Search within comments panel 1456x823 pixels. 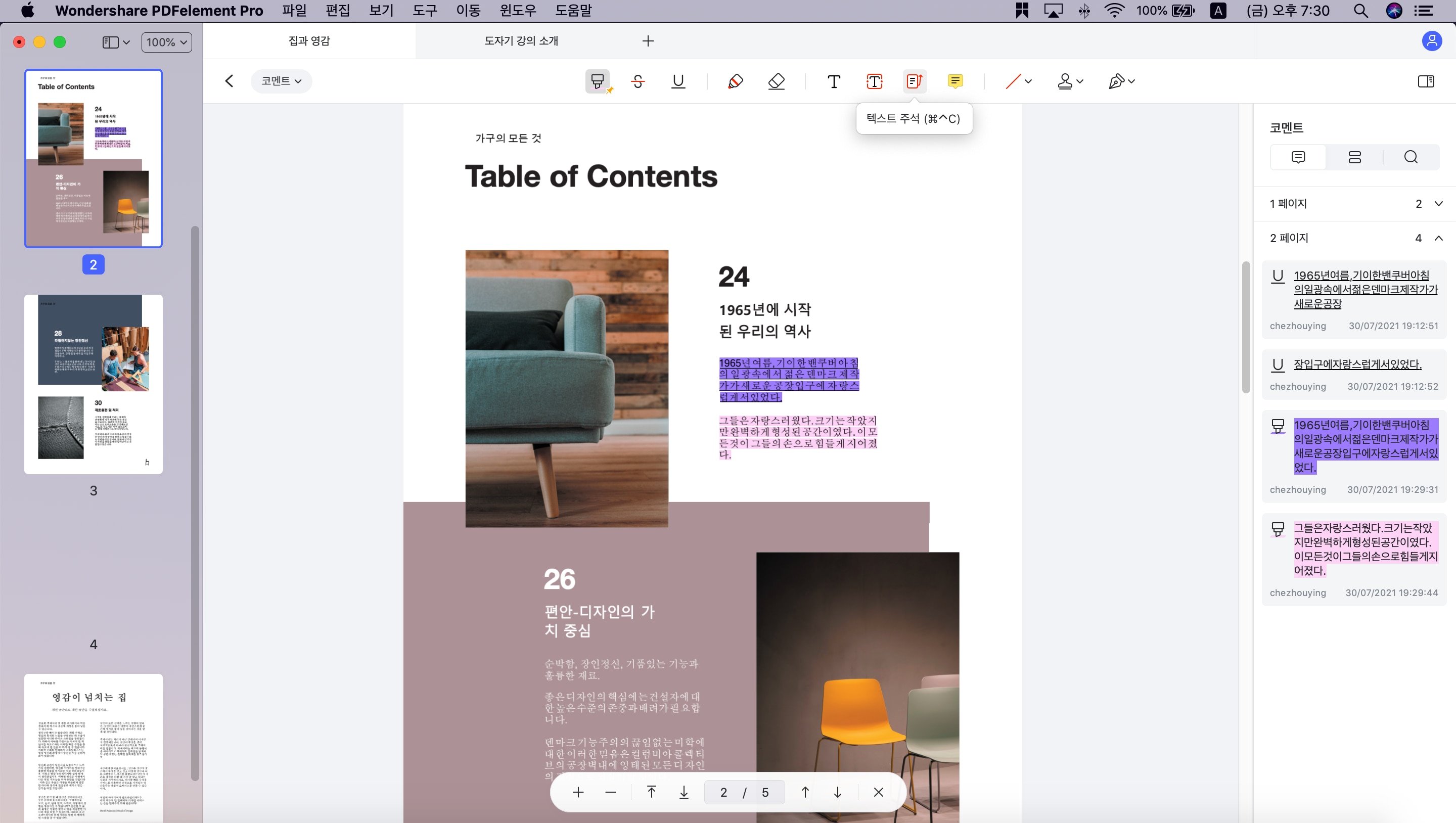(1411, 157)
